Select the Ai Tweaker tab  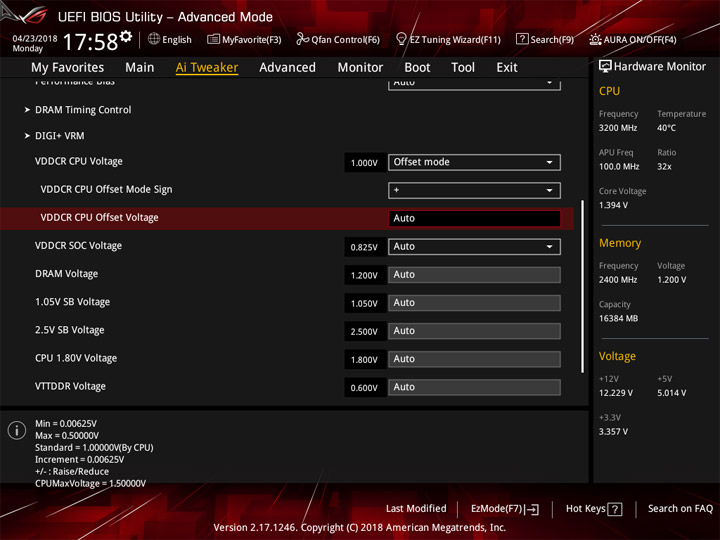(207, 68)
